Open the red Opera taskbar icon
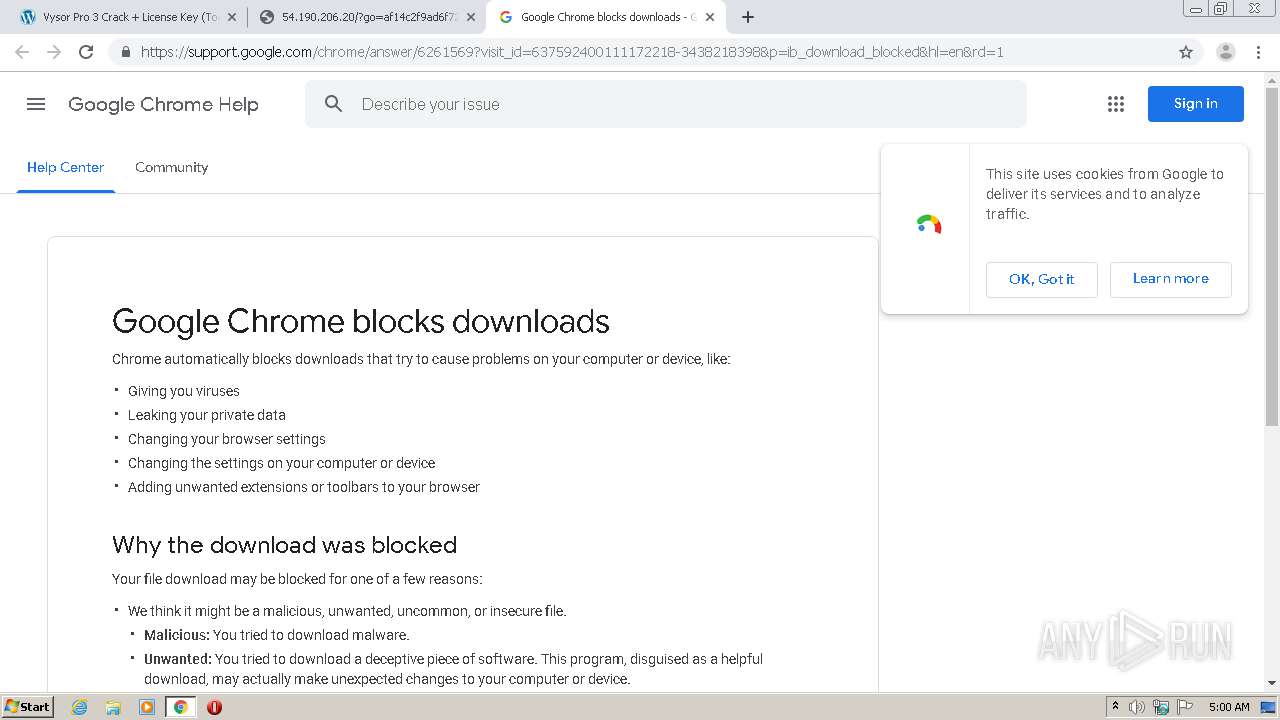Viewport: 1280px width, 720px height. coord(214,707)
